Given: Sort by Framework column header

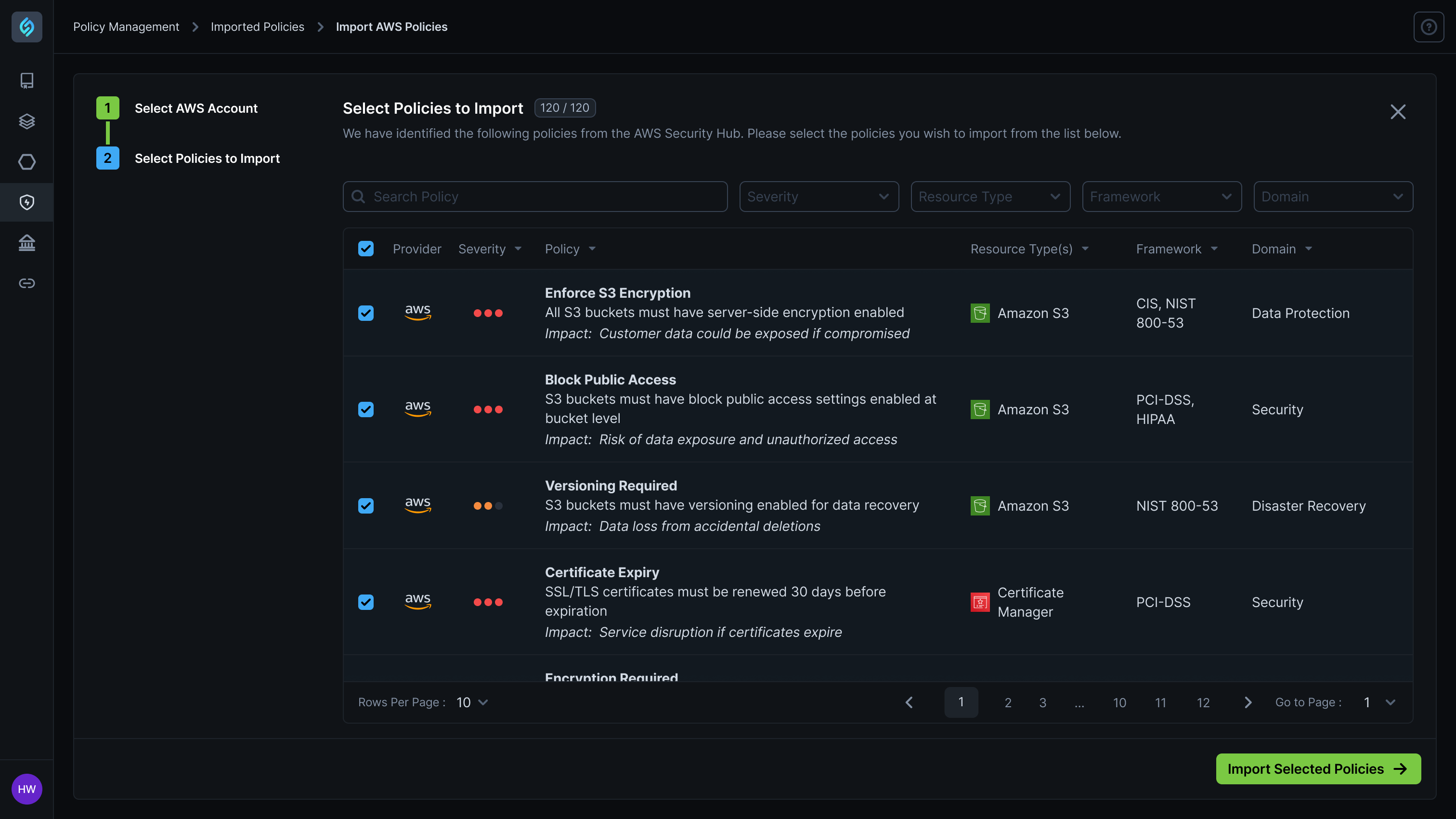Looking at the screenshot, I should click(x=1176, y=249).
